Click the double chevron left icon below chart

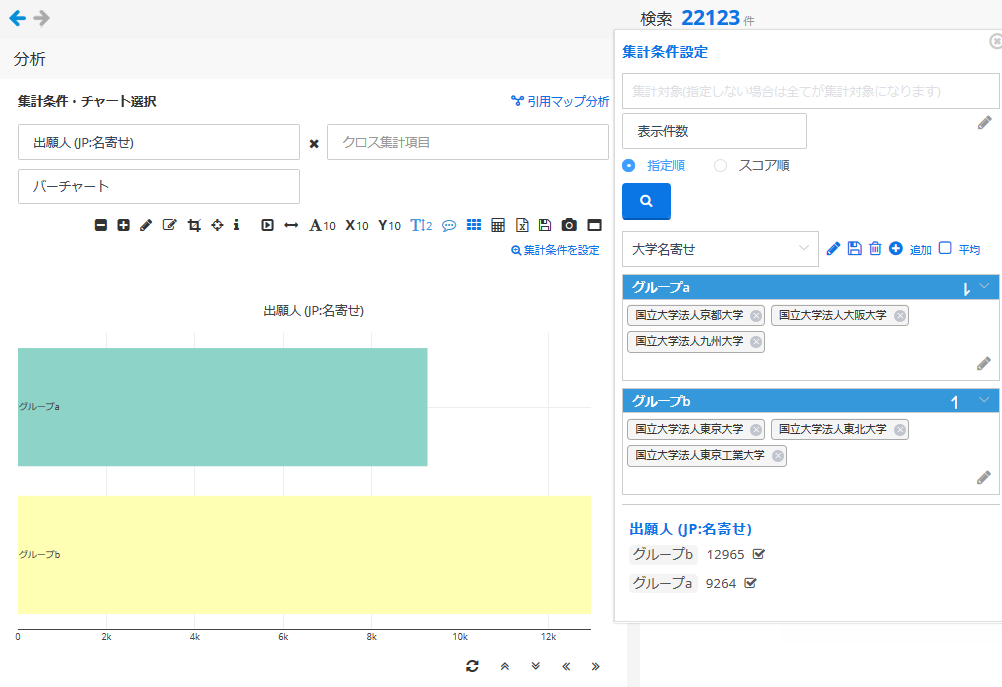(566, 667)
